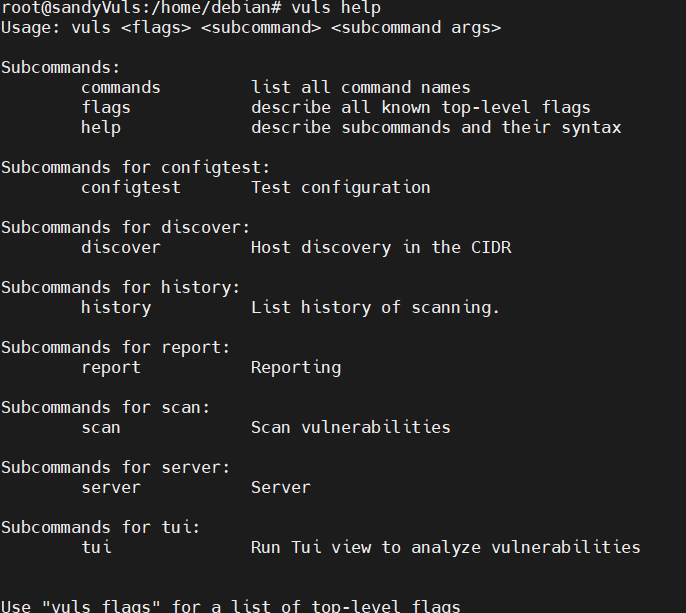Screen dimensions: 686x613
Task: Click the 'report' subcommand entry
Action: coord(110,367)
